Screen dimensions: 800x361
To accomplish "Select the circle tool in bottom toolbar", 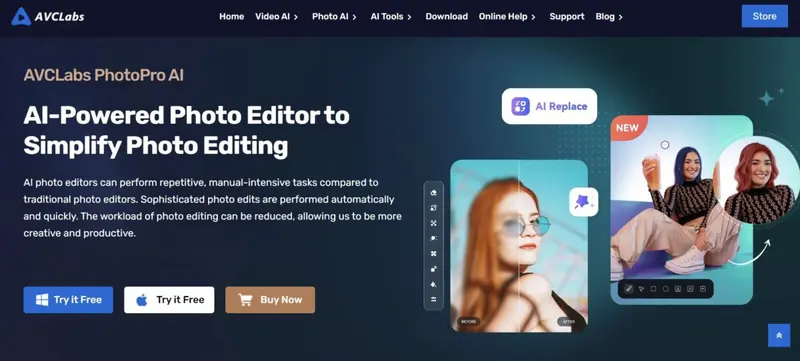I will coord(666,289).
